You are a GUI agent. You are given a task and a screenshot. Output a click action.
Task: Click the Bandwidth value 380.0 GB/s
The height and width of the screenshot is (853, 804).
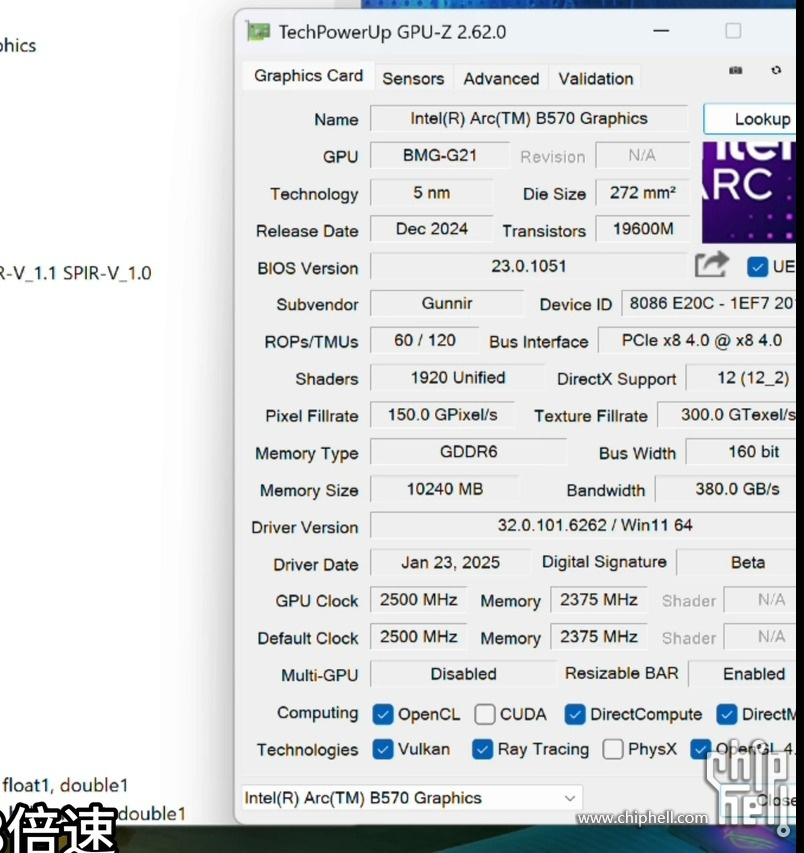[x=726, y=489]
